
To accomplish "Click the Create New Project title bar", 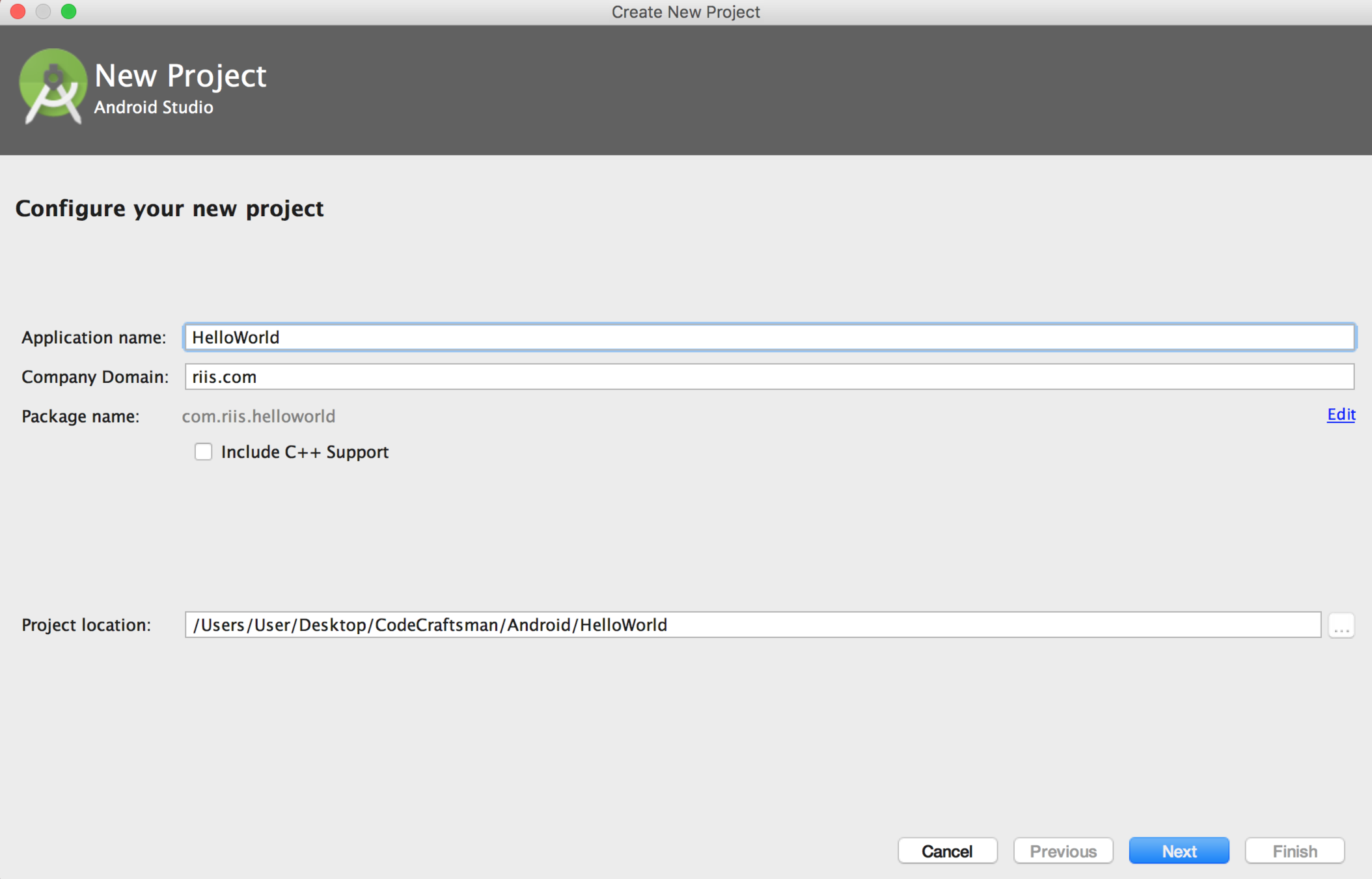I will [685, 12].
